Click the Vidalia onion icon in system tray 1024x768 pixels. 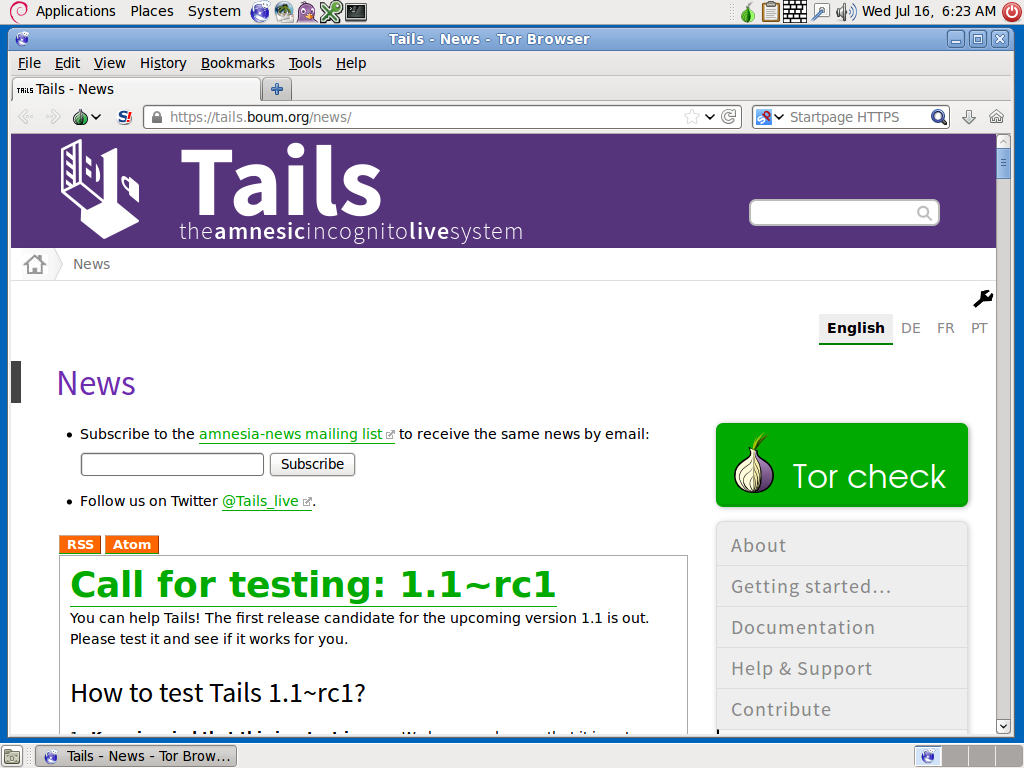click(x=748, y=12)
